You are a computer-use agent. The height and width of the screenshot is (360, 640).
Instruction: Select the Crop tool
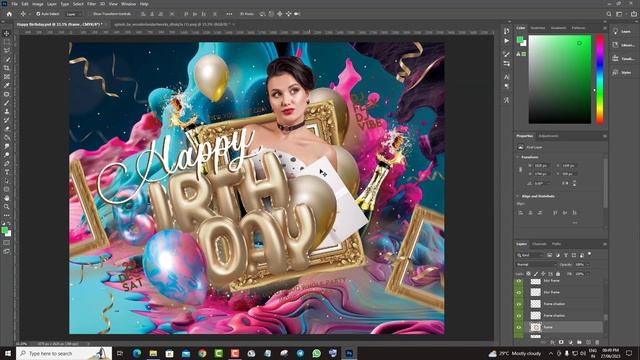(7, 68)
